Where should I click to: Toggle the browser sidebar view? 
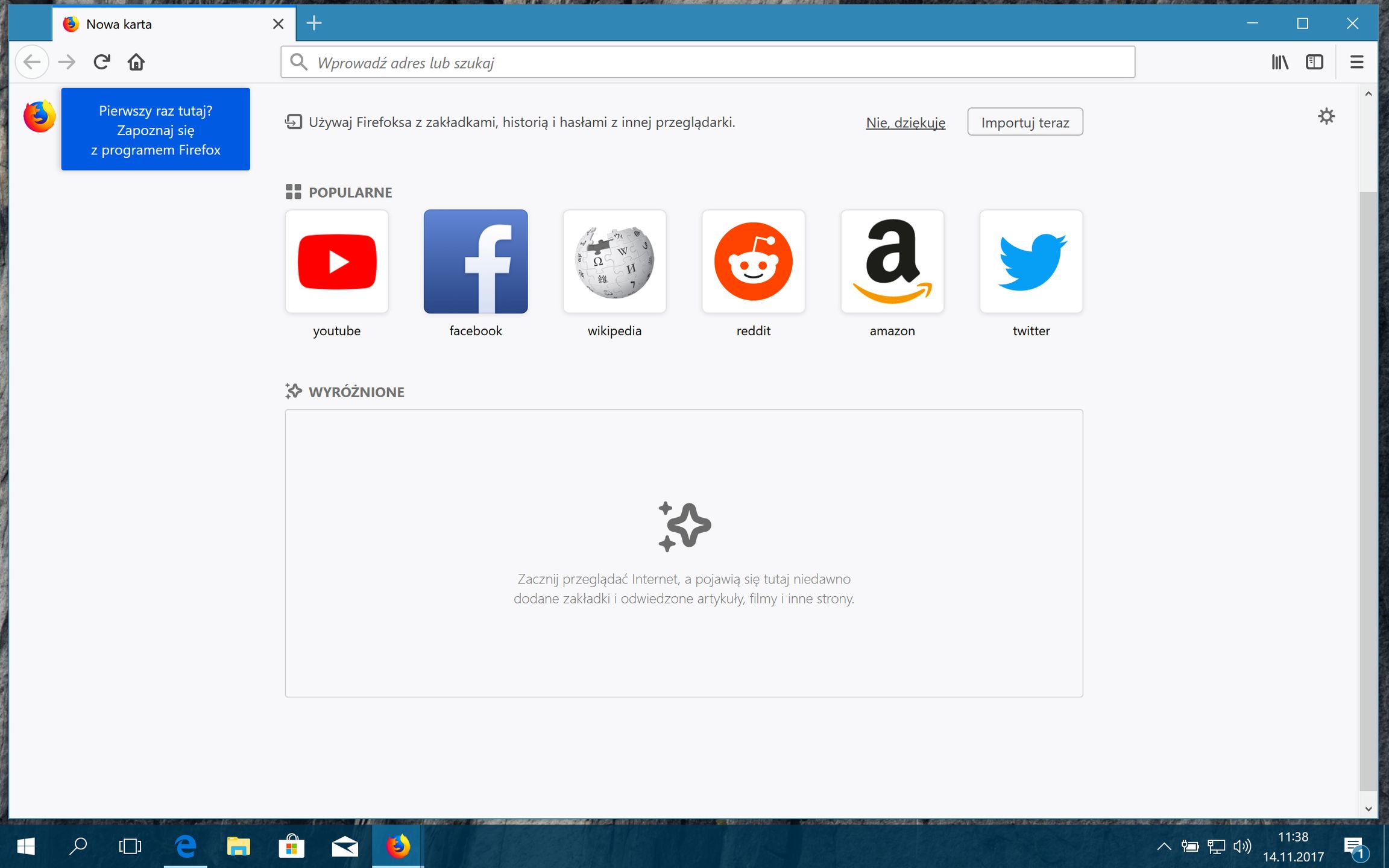pyautogui.click(x=1314, y=61)
